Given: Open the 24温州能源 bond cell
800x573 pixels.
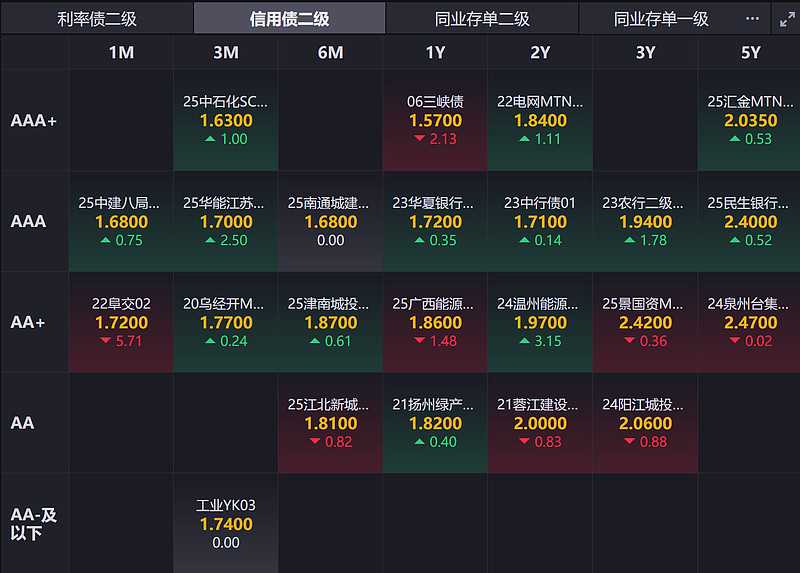Looking at the screenshot, I should pyautogui.click(x=540, y=322).
